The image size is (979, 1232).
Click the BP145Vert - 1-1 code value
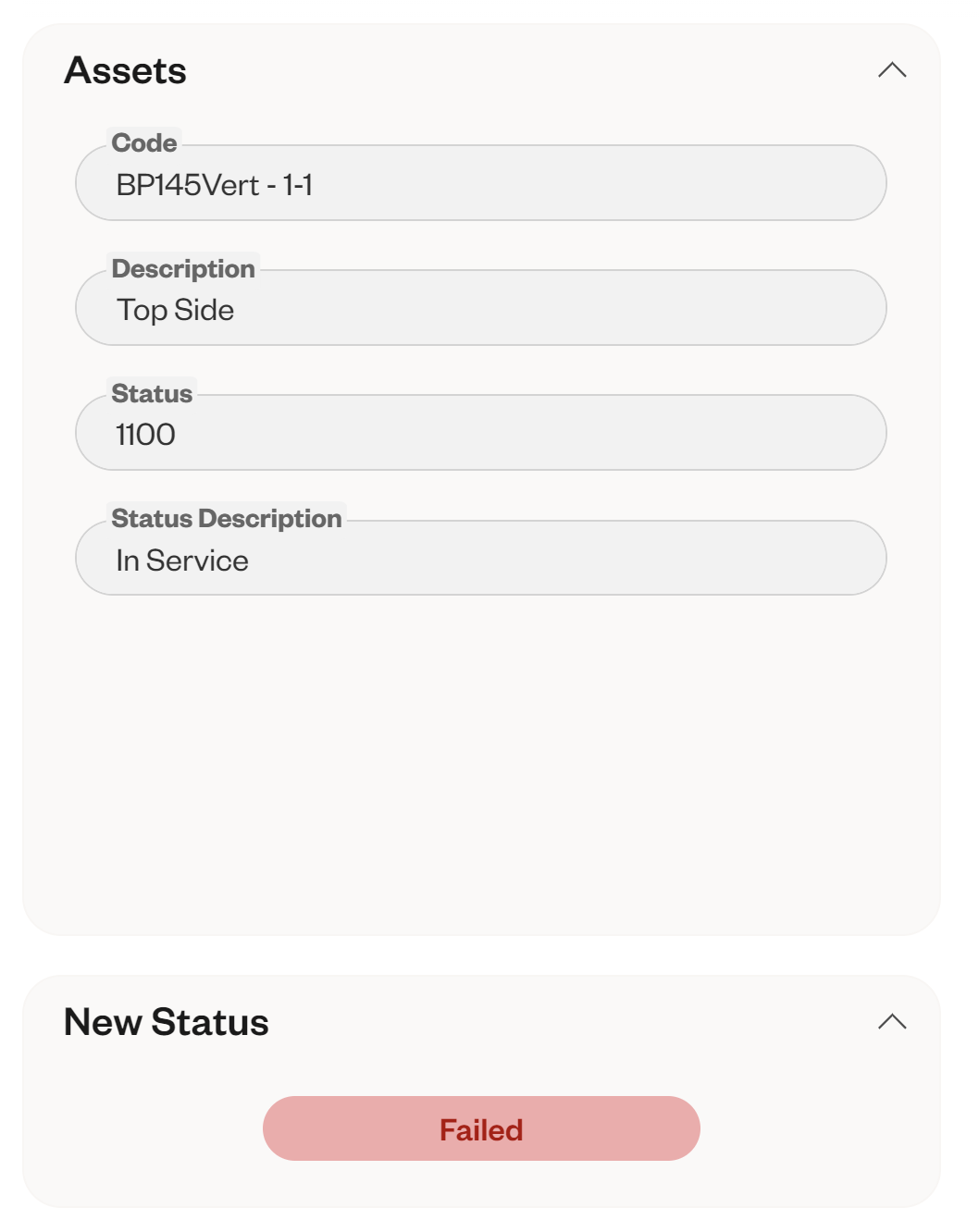[214, 185]
